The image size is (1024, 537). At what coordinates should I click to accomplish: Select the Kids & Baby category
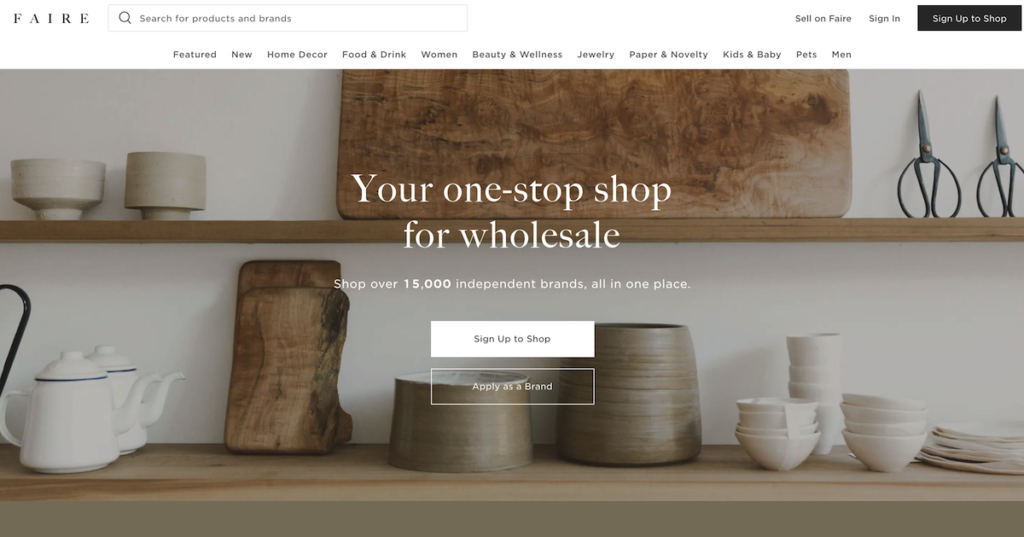752,54
